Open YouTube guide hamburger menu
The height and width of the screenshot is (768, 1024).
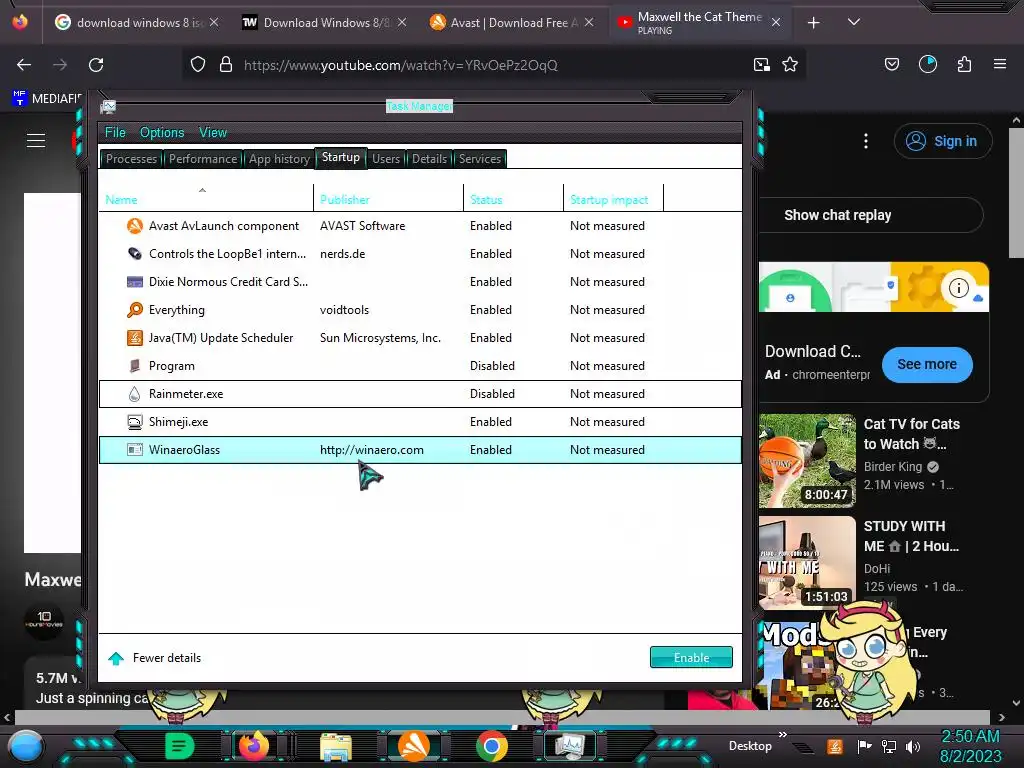[36, 140]
